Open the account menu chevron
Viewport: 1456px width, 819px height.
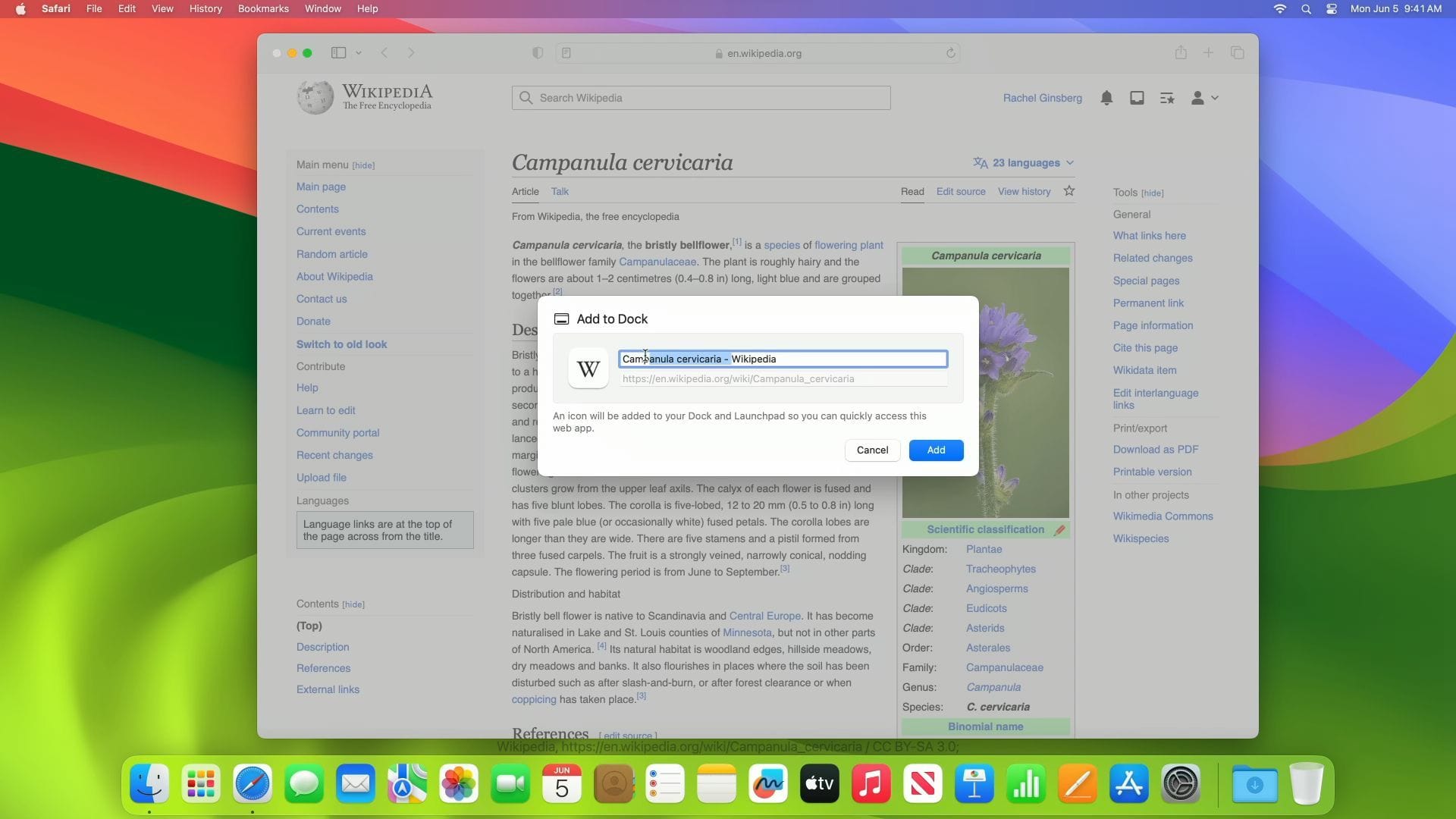(1214, 97)
